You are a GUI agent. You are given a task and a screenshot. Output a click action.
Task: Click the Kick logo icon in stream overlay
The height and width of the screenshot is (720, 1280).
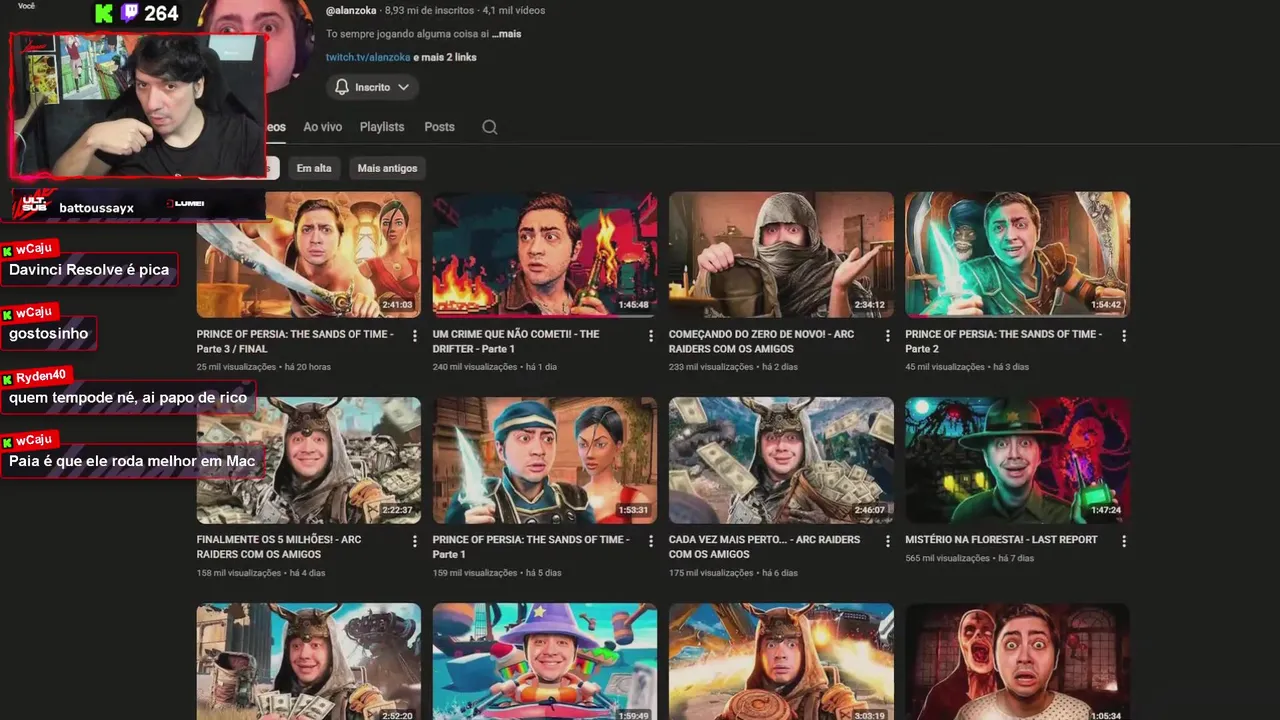pyautogui.click(x=104, y=13)
